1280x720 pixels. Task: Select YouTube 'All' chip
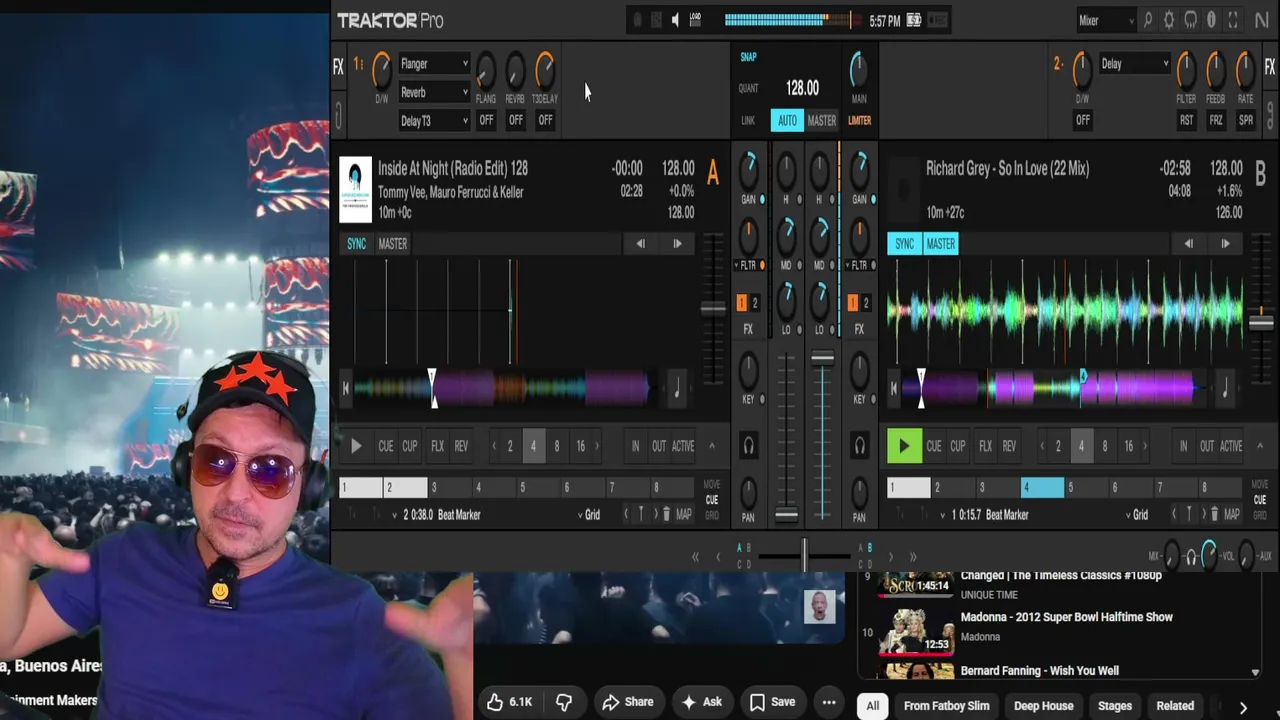coord(873,706)
